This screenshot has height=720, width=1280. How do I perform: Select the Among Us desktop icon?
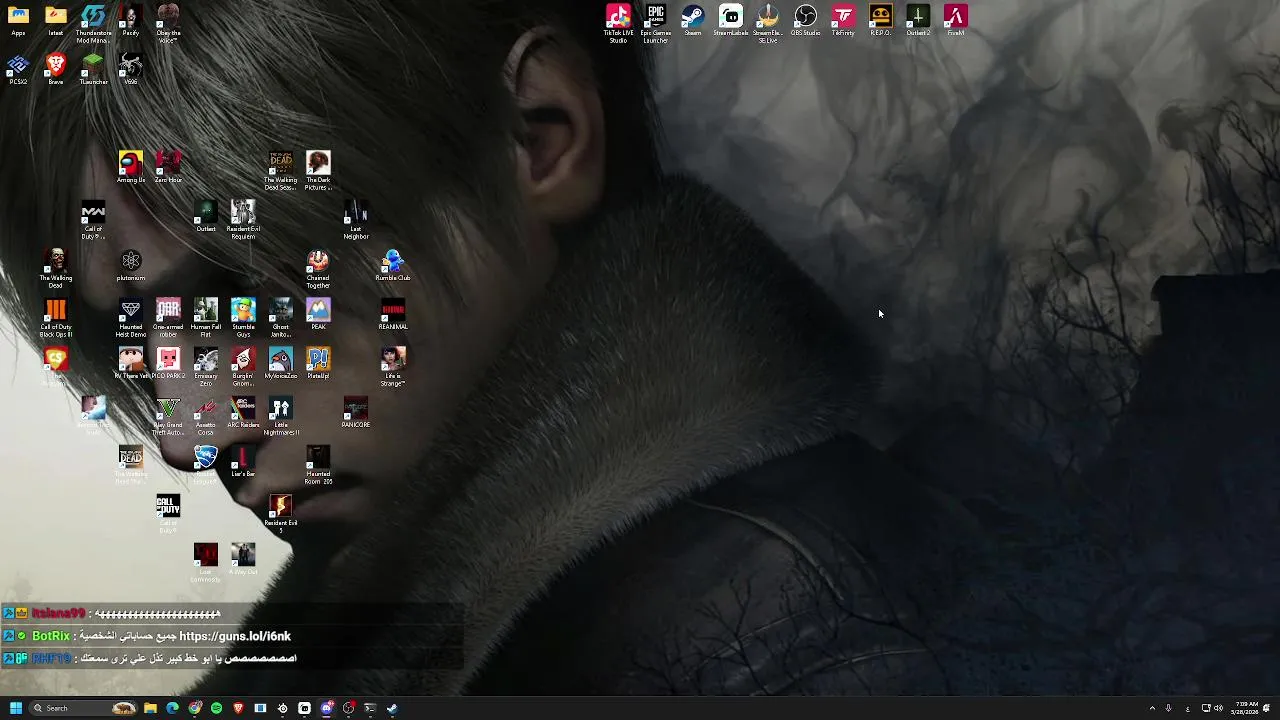click(130, 167)
